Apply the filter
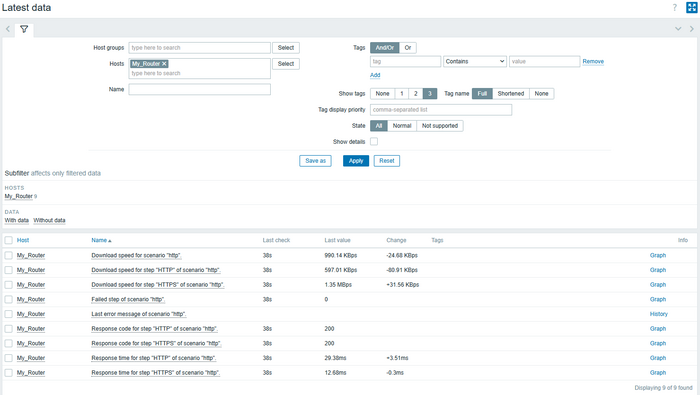The width and height of the screenshot is (700, 395). [356, 161]
